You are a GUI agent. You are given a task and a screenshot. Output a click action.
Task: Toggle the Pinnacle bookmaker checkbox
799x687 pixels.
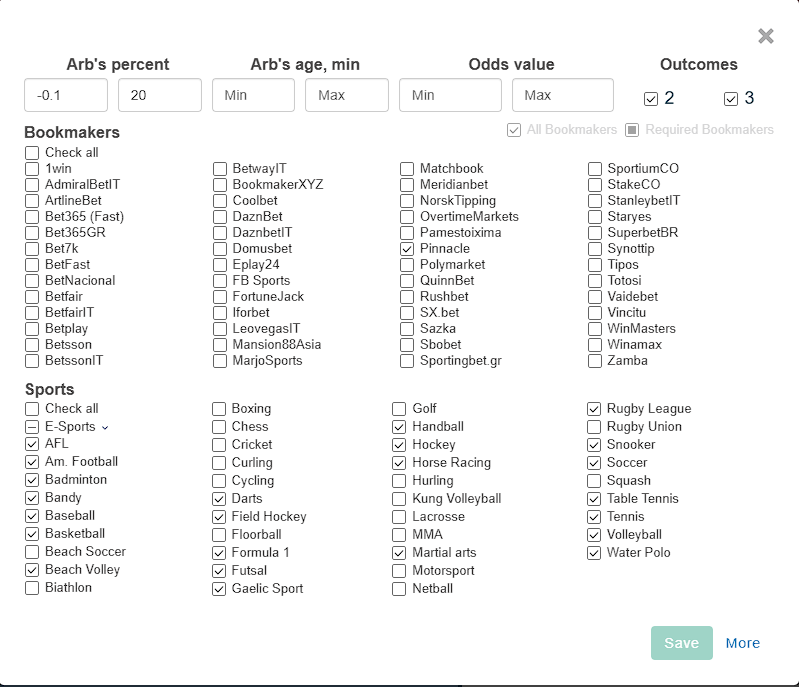407,249
